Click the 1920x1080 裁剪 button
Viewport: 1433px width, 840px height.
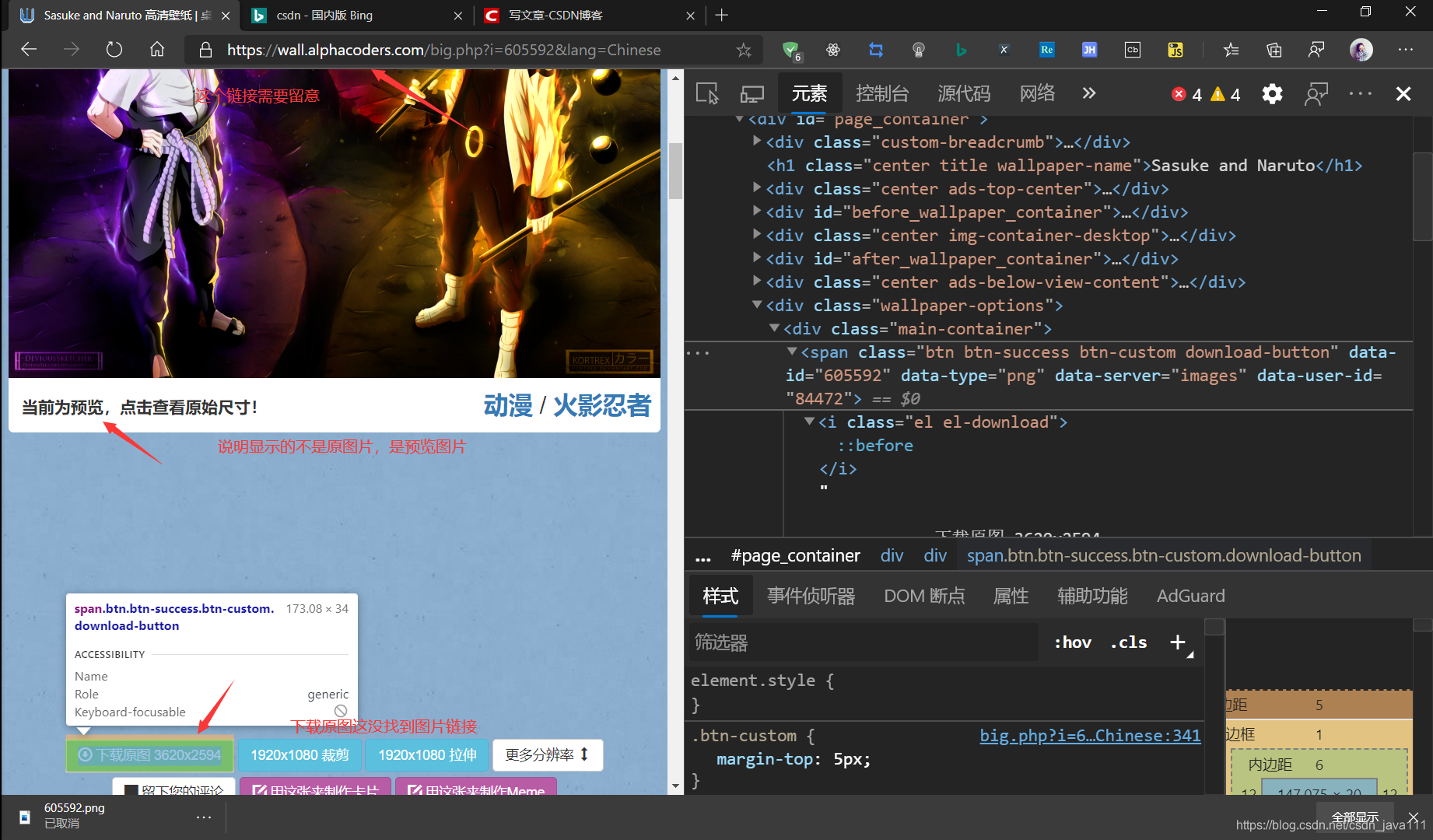click(300, 755)
